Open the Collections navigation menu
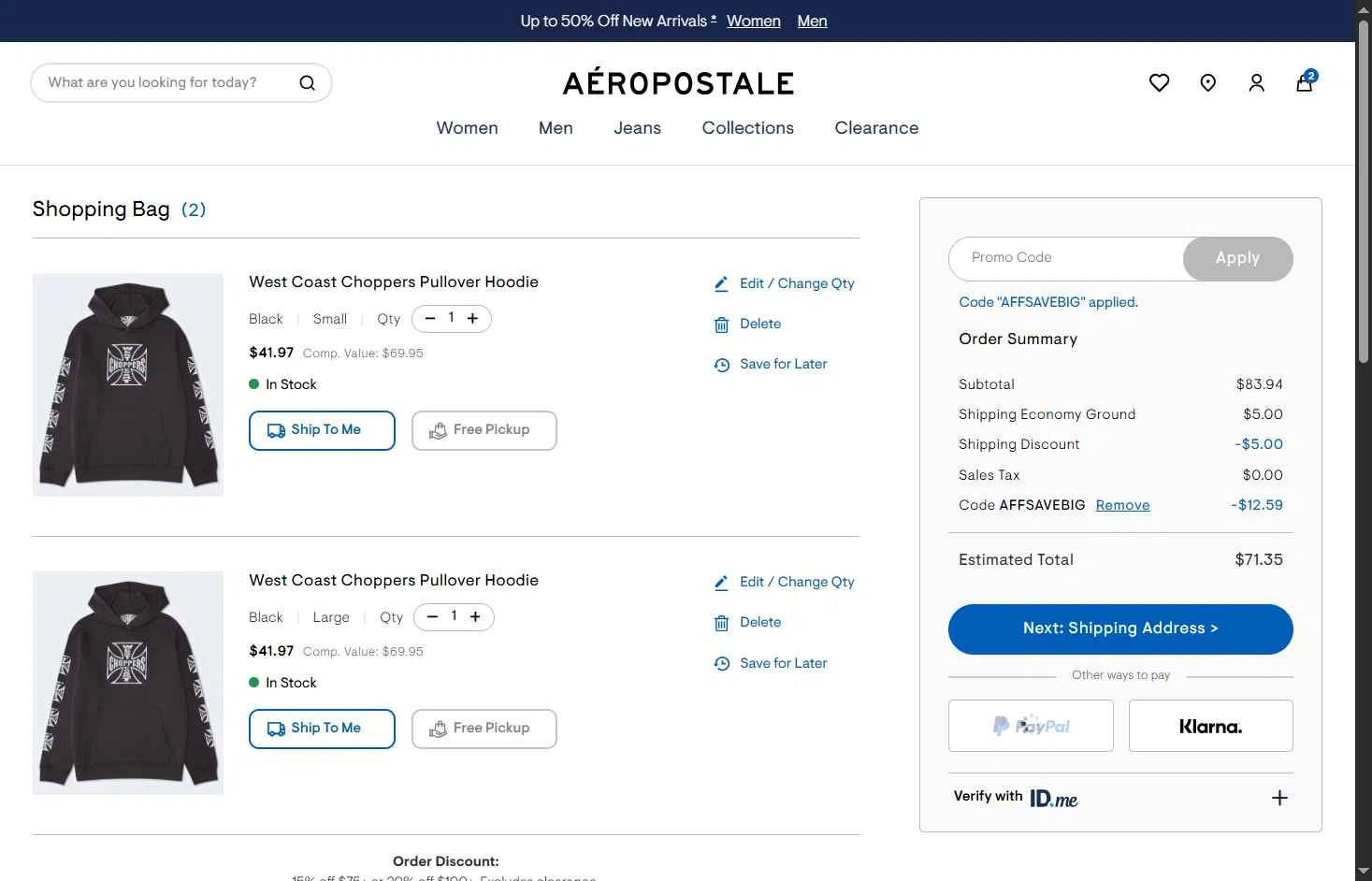1372x881 pixels. click(x=747, y=128)
